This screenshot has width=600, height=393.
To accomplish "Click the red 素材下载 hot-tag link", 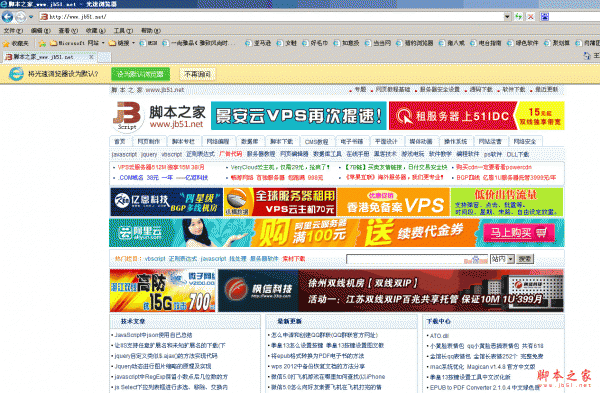I will tap(293, 259).
